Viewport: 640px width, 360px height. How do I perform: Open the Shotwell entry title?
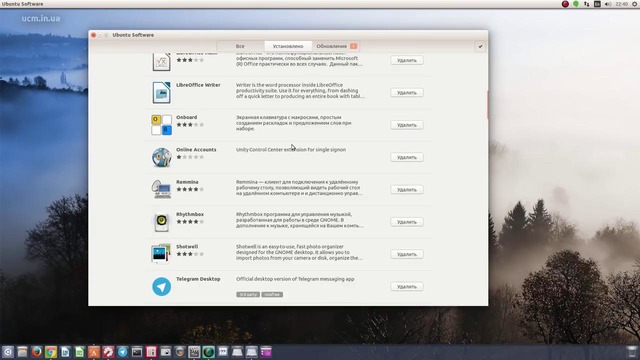187,247
